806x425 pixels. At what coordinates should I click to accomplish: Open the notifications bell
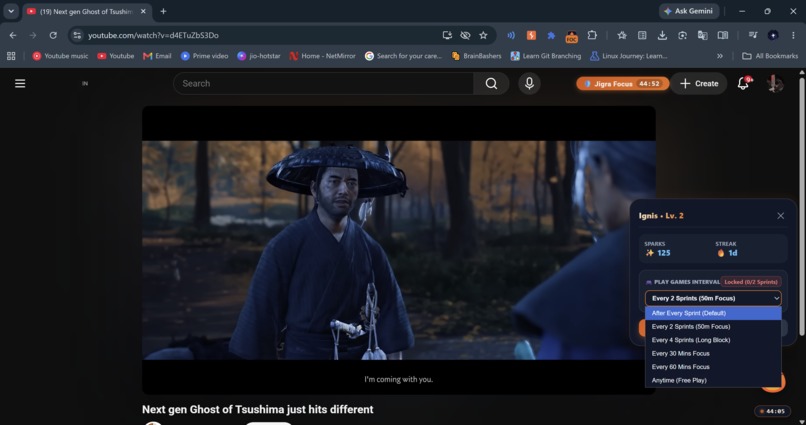[743, 83]
